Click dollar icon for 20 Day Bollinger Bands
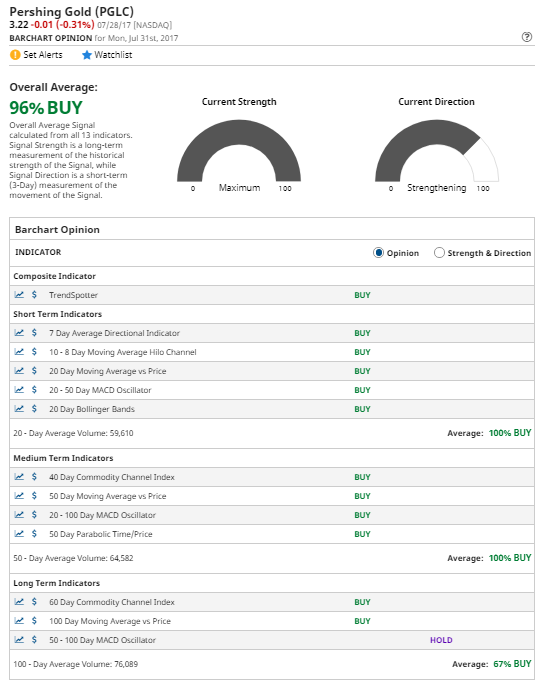Image resolution: width=542 pixels, height=685 pixels. 34,408
